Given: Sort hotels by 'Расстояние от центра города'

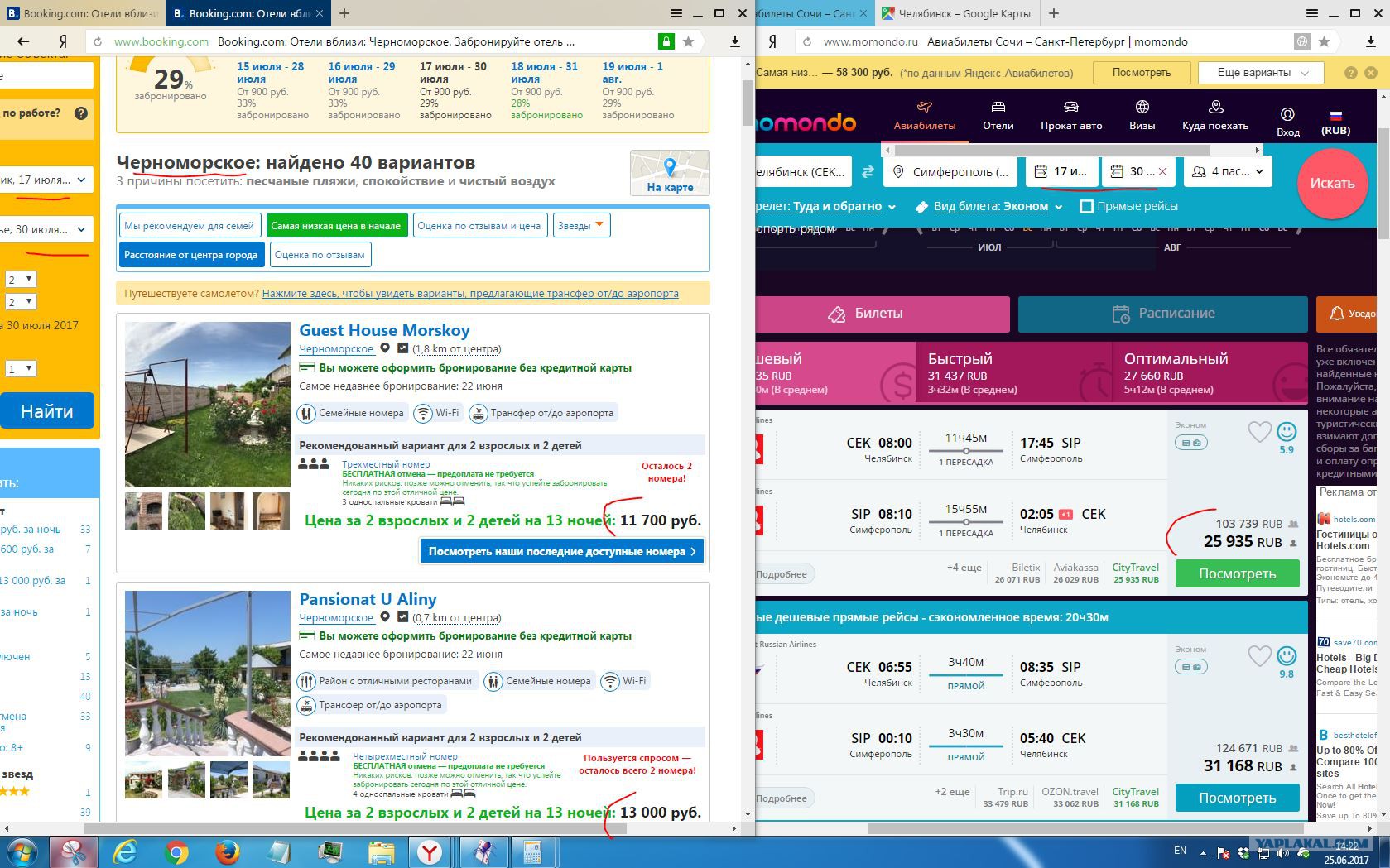Looking at the screenshot, I should click(191, 254).
